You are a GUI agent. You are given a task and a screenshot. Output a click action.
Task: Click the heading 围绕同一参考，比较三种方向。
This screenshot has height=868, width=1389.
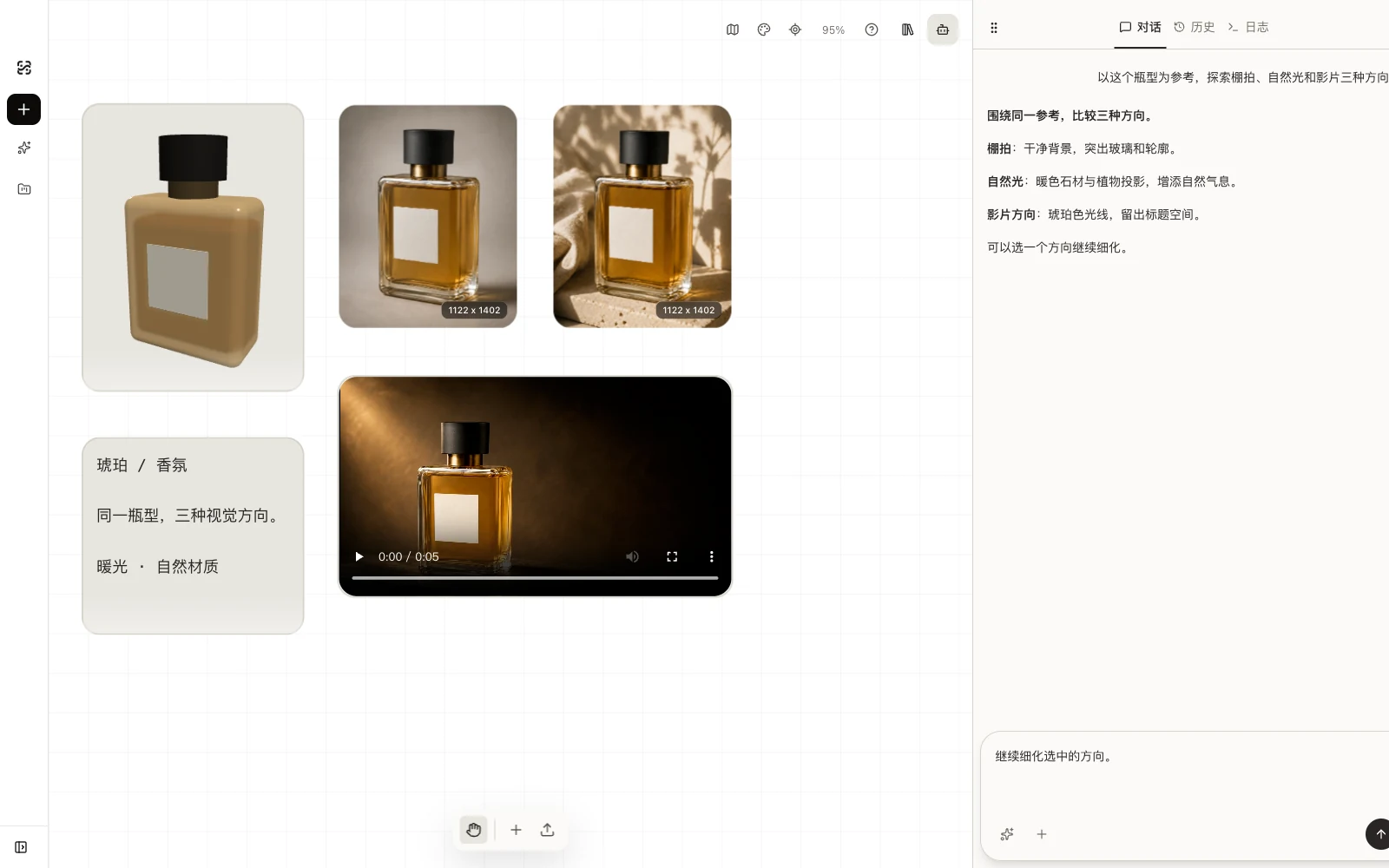[1072, 115]
